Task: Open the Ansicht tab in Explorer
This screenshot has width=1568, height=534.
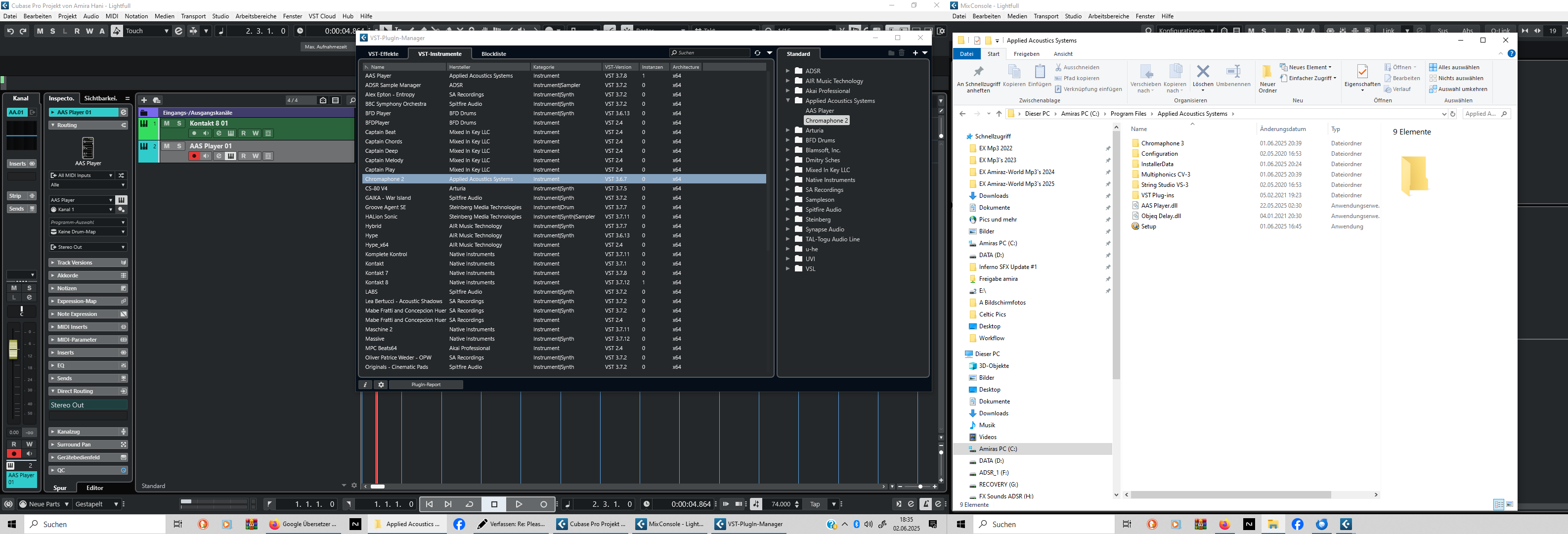Action: point(1063,54)
